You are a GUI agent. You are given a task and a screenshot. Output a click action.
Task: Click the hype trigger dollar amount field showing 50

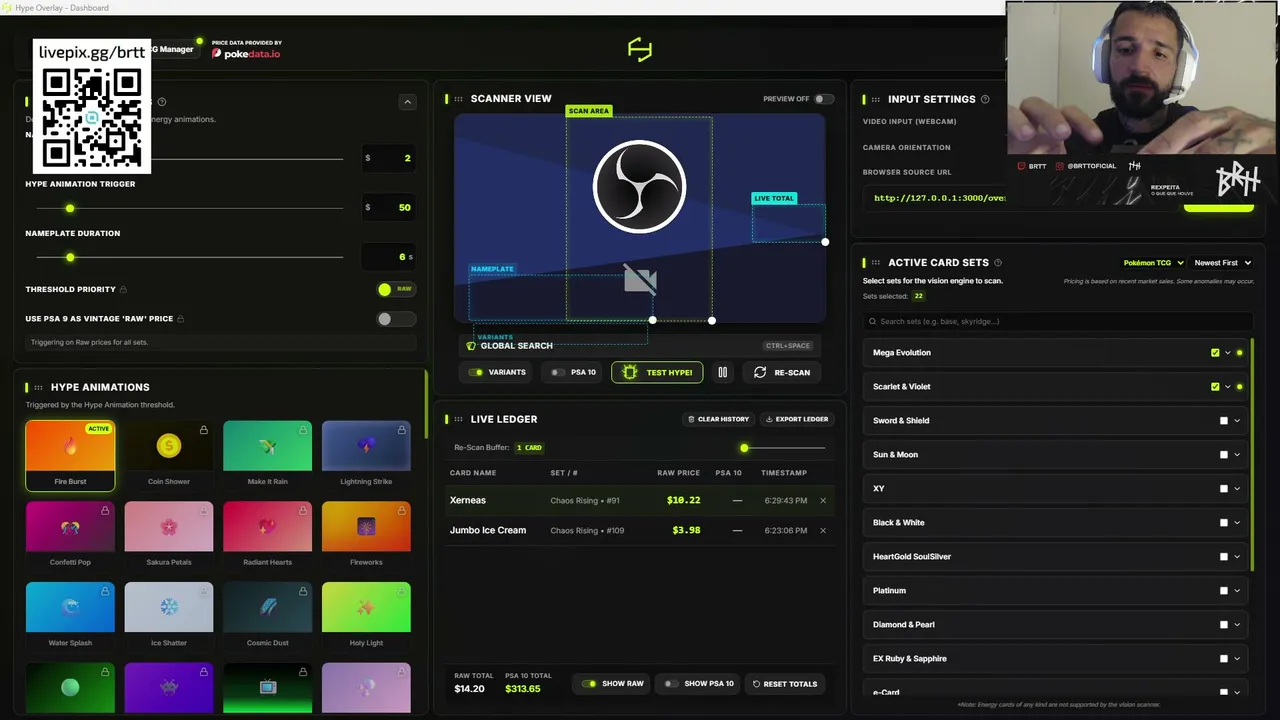coord(388,207)
